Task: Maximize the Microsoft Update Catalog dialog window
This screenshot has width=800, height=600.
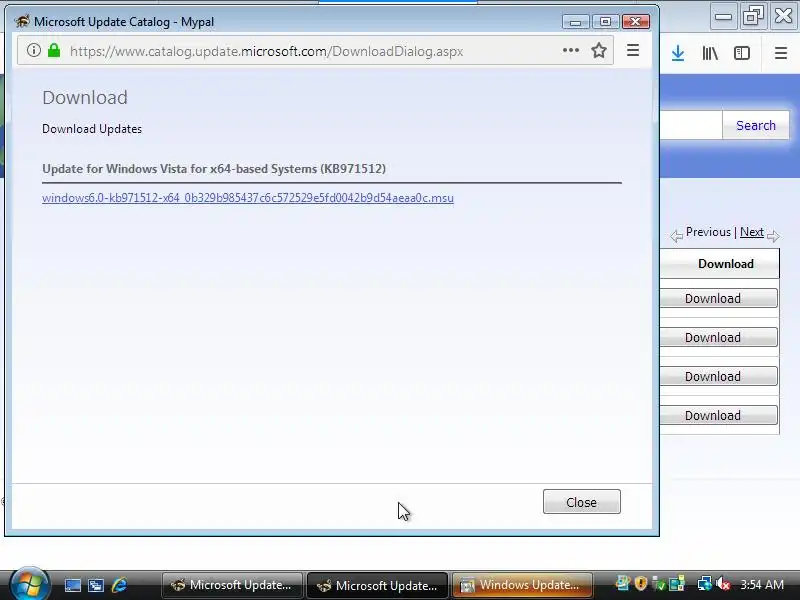Action: pyautogui.click(x=605, y=21)
